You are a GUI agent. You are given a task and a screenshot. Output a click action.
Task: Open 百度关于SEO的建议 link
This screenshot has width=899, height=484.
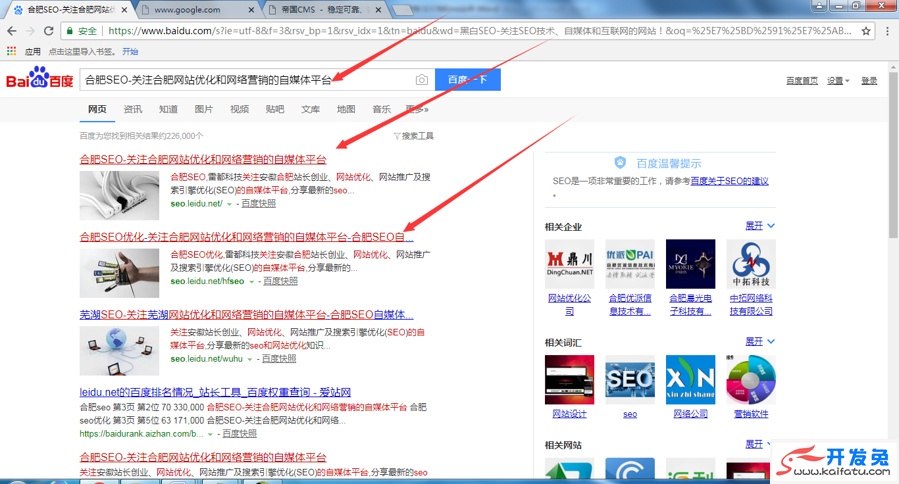click(729, 181)
